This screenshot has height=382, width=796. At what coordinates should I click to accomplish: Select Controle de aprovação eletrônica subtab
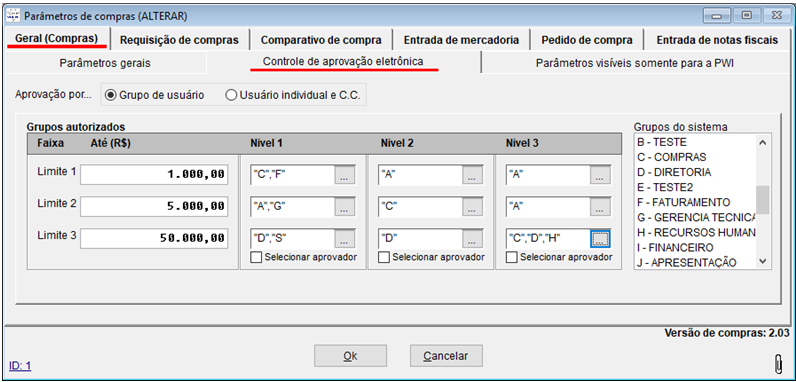point(343,62)
